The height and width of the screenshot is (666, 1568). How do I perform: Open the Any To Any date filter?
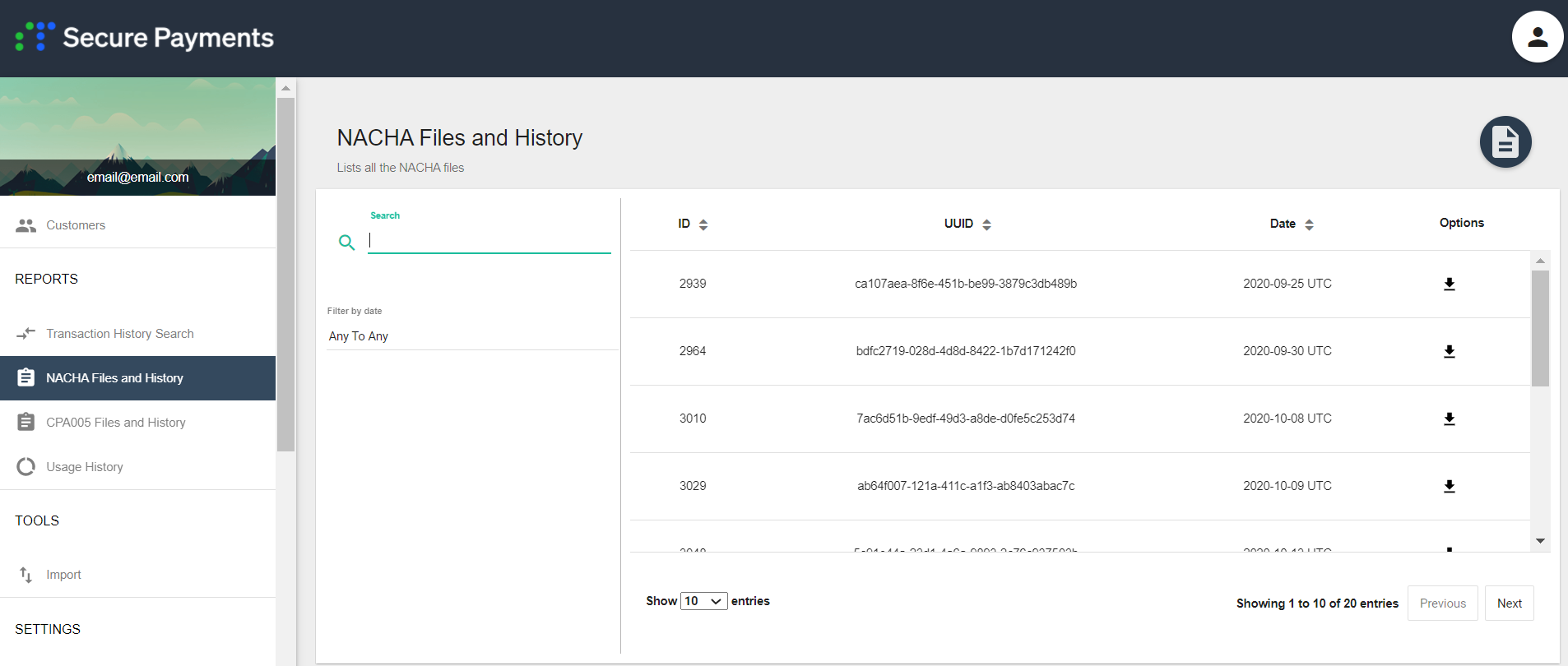pyautogui.click(x=472, y=336)
